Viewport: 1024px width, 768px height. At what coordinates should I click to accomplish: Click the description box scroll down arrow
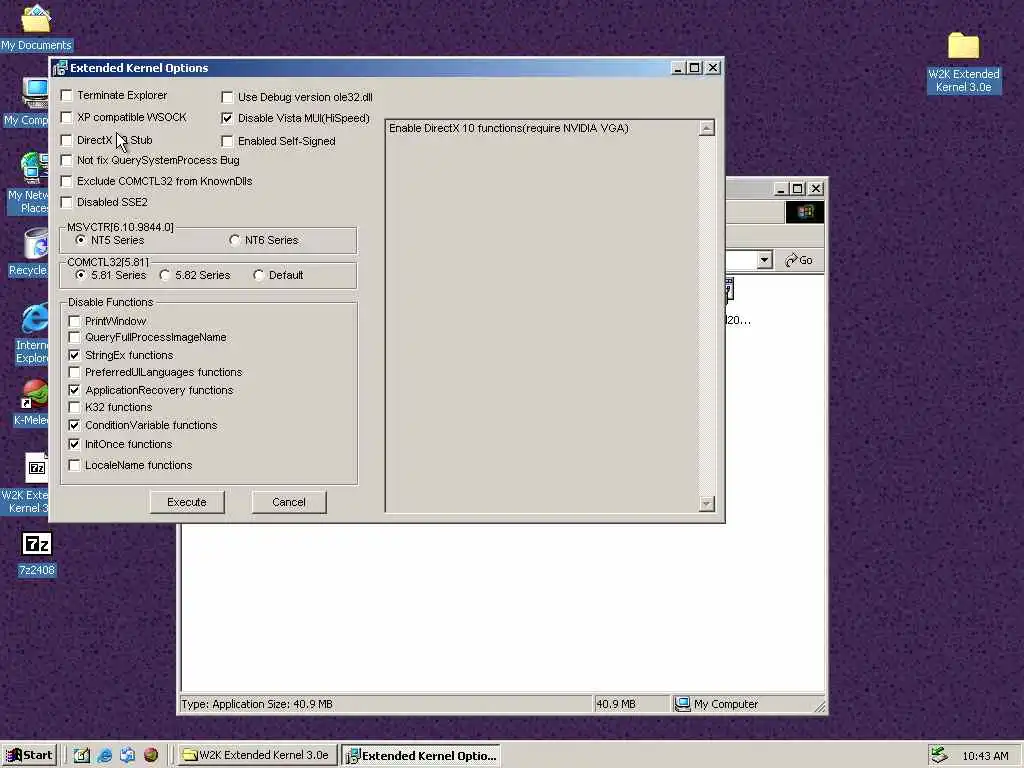coord(706,504)
